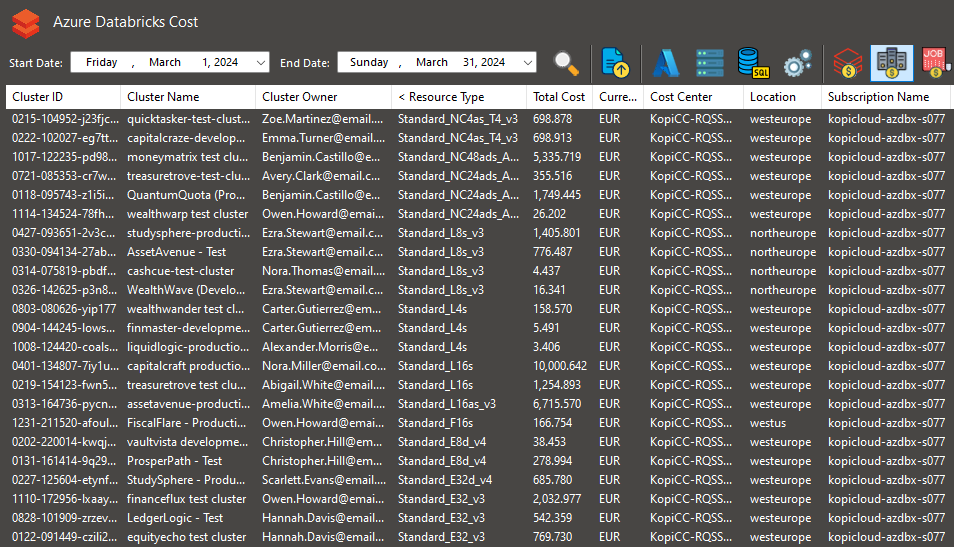The image size is (954, 547).
Task: Click owner Amelia.White@email....
Action: tap(324, 404)
